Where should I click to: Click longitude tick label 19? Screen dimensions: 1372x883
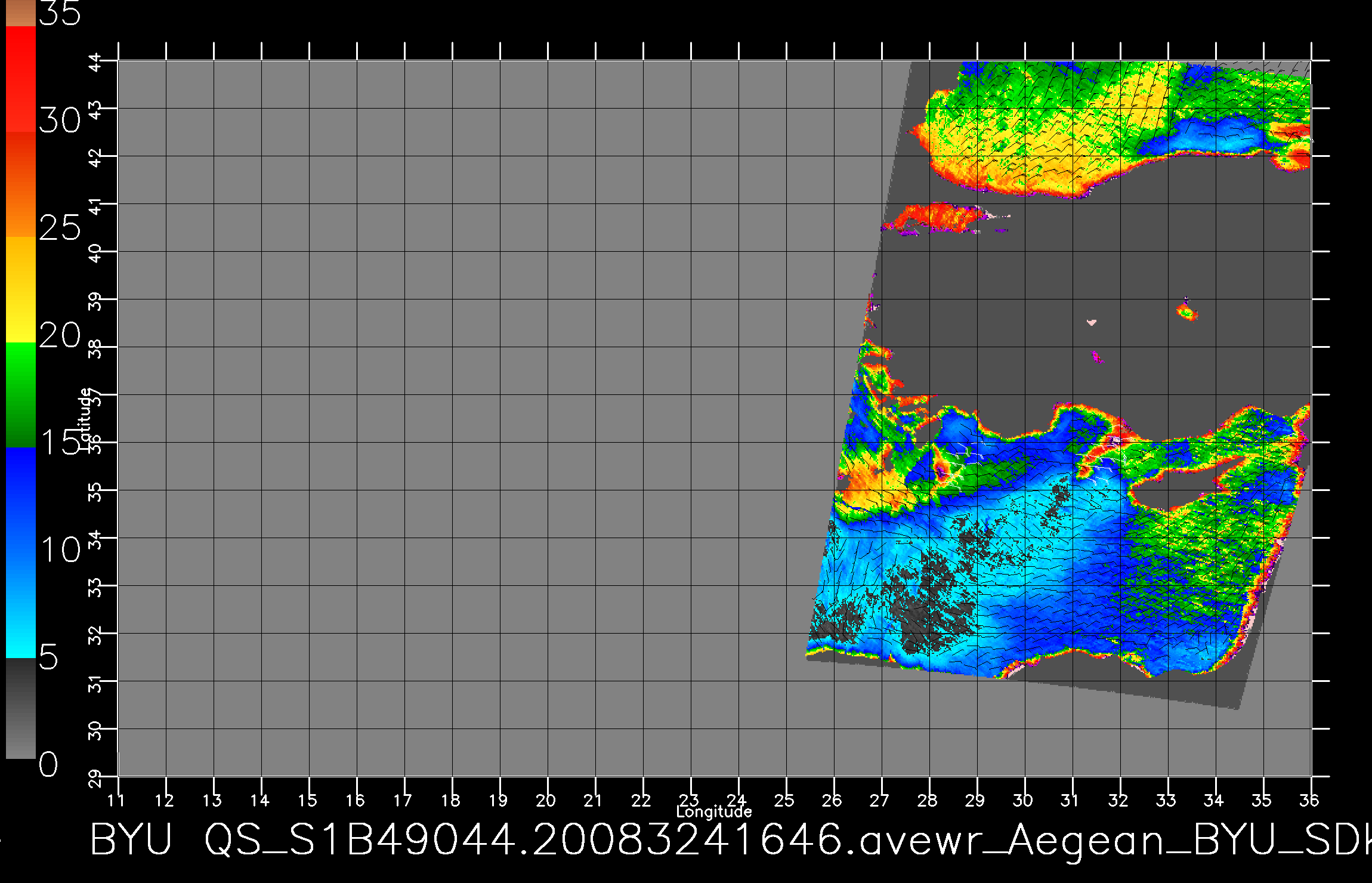click(x=498, y=800)
